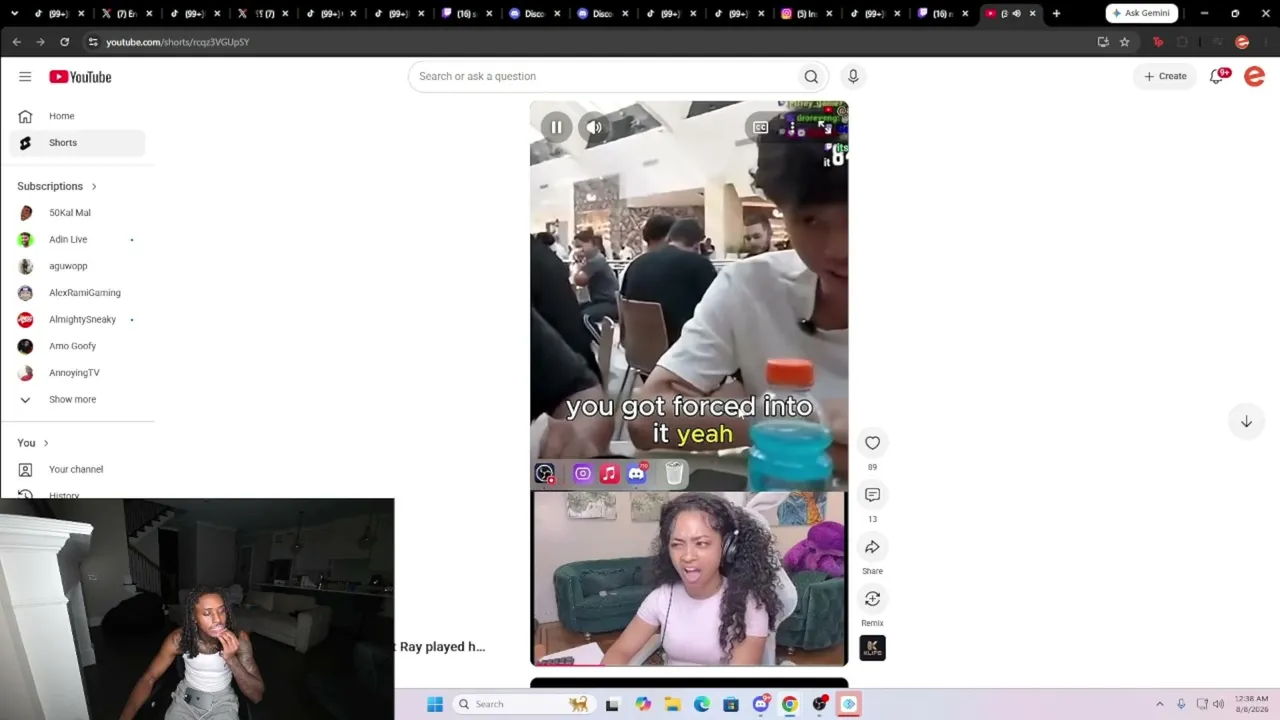
Task: Open the Chrome tab search dropdown
Action: (14, 14)
